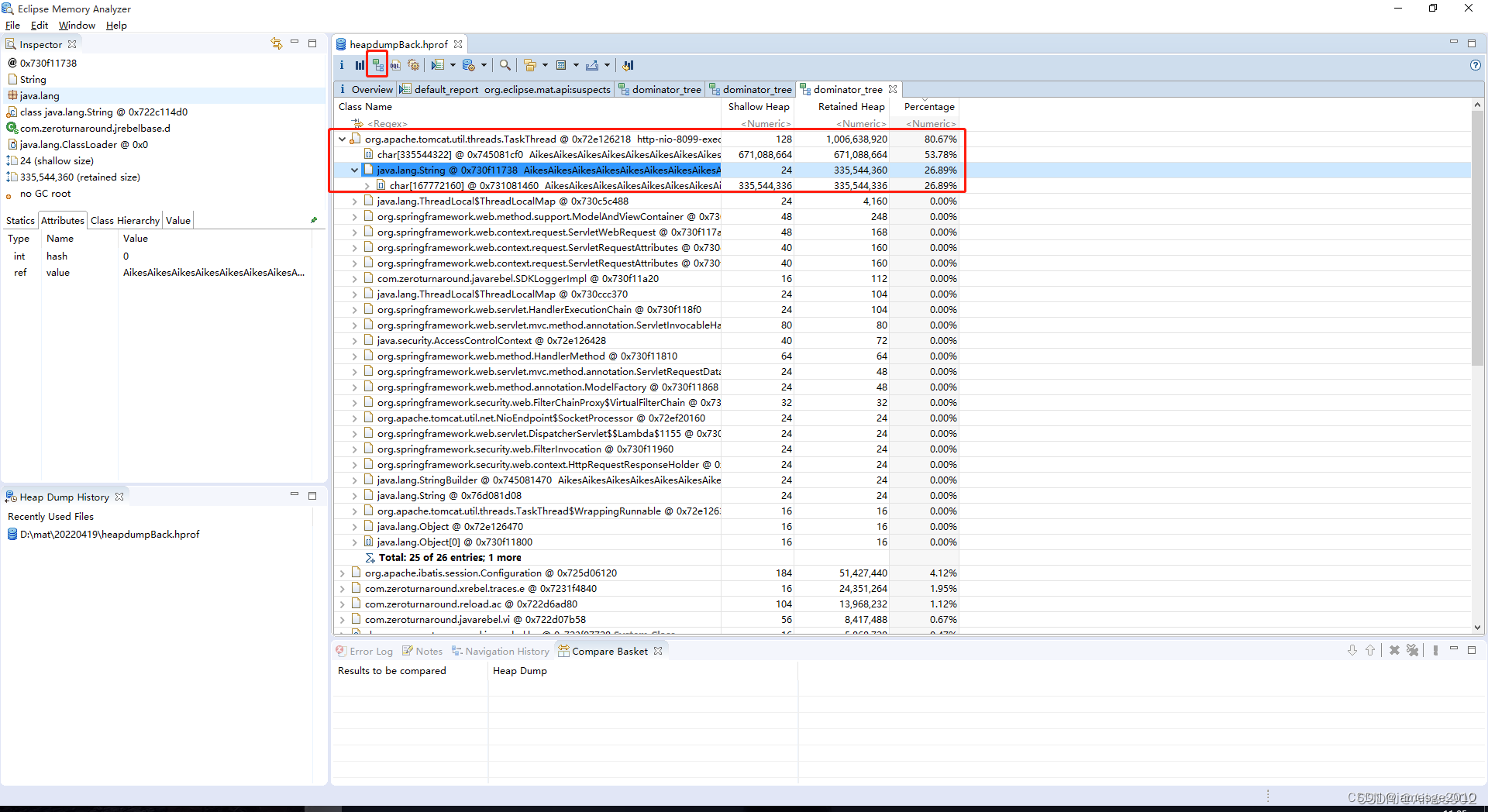Maximize the editor area panel
Viewport: 1488px width, 812px height.
tap(1472, 43)
